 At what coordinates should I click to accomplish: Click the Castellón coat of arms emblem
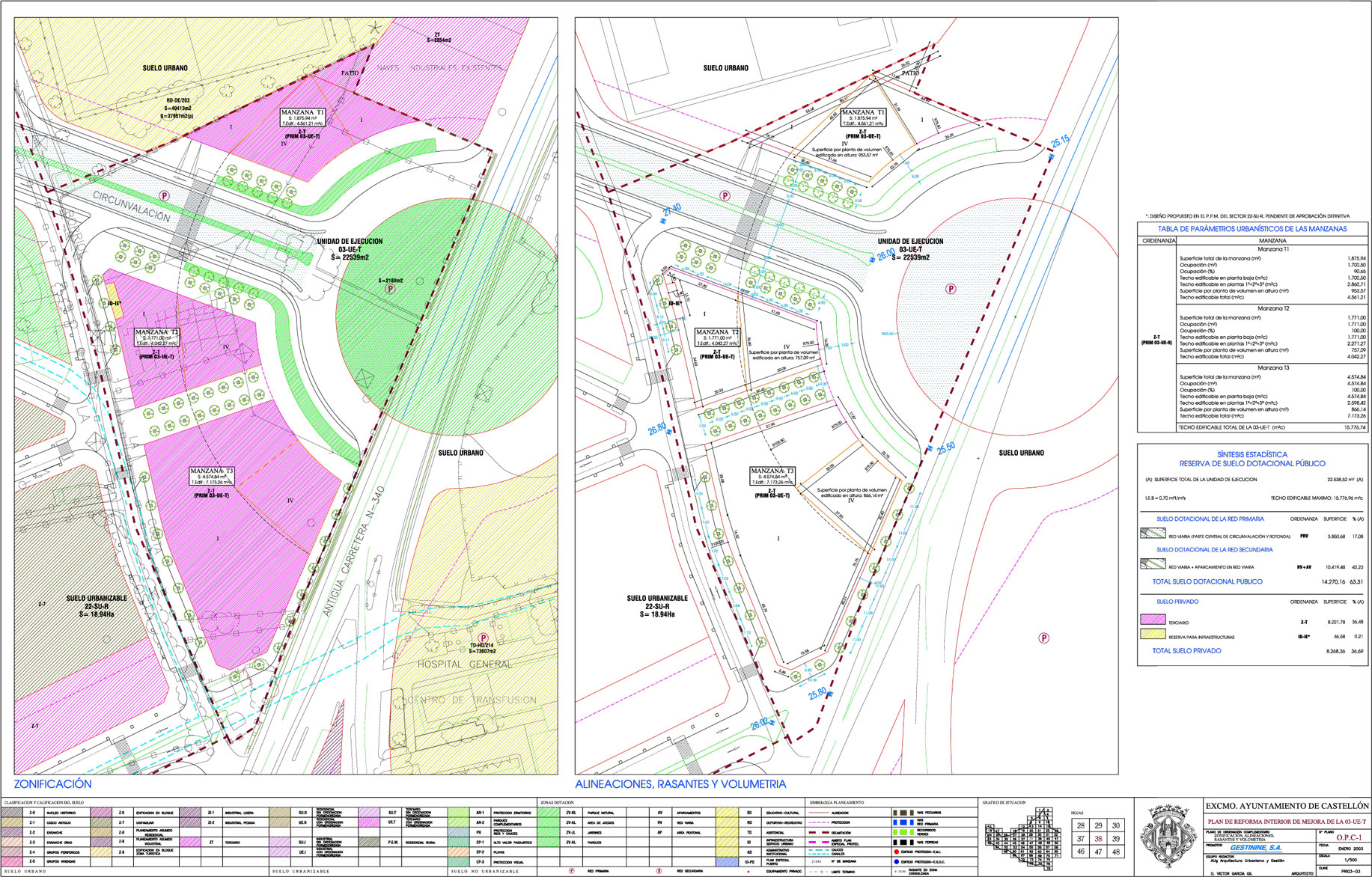(1168, 836)
